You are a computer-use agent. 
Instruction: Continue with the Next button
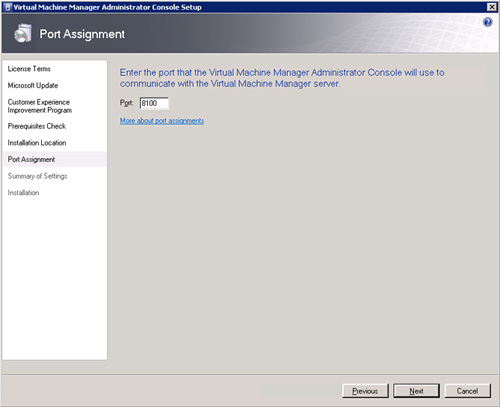coord(416,391)
